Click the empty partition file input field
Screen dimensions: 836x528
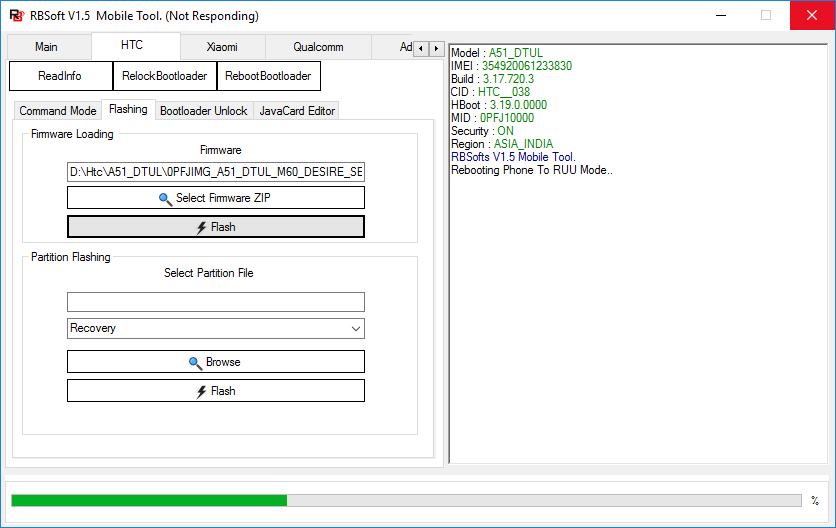tap(216, 302)
